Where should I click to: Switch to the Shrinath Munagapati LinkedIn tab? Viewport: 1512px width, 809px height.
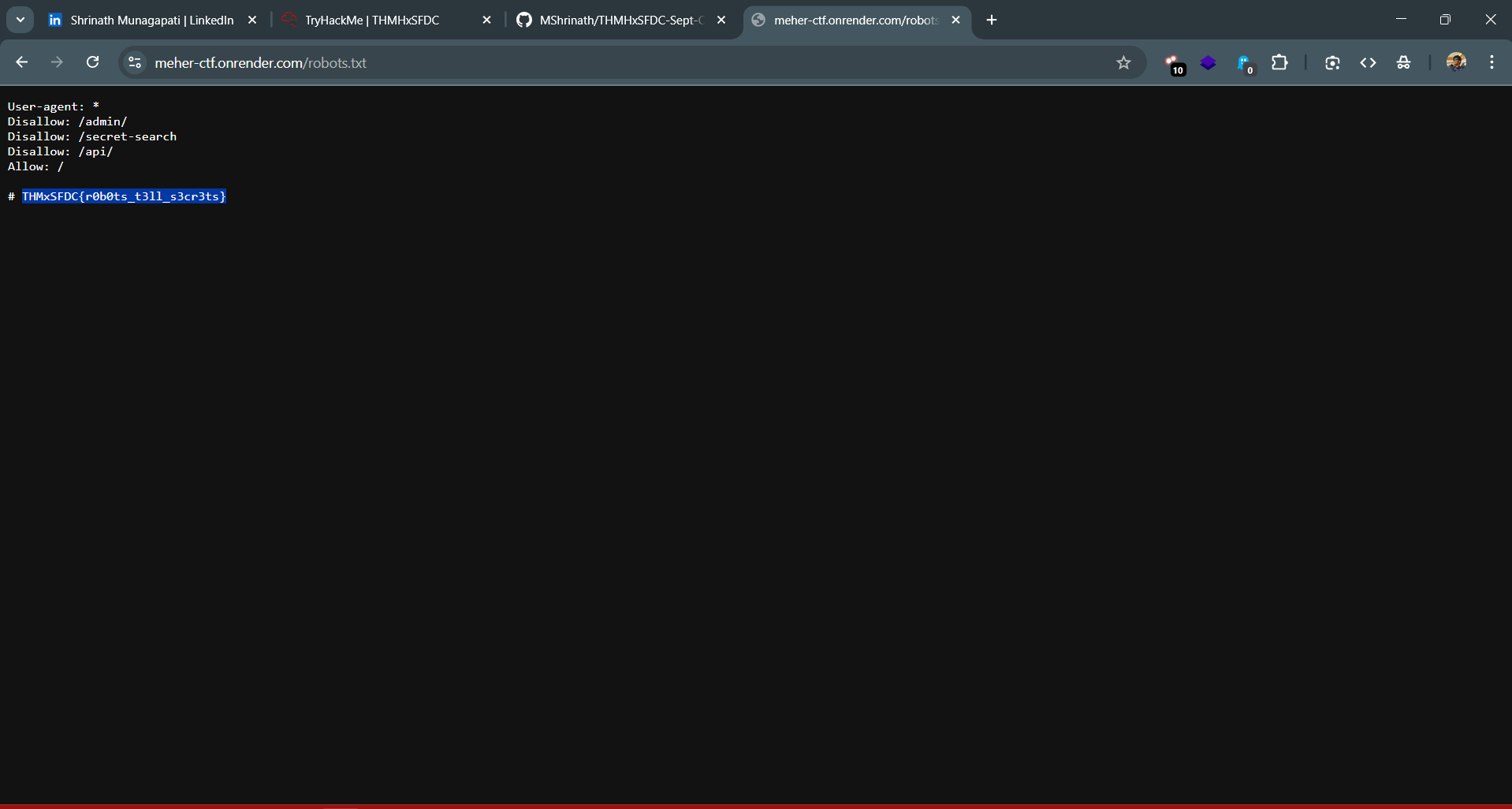coord(150,21)
